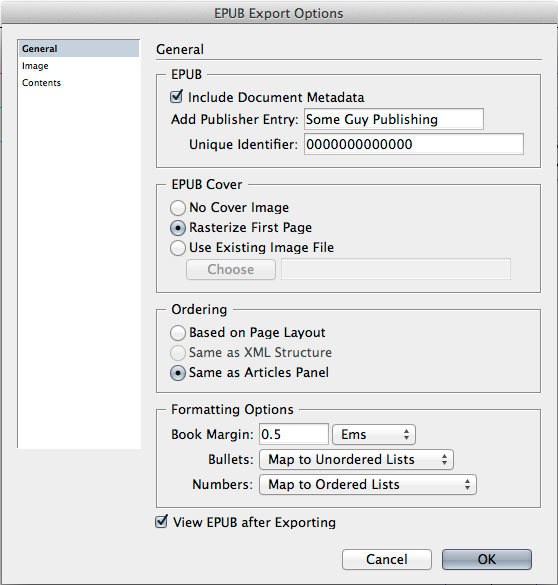The image size is (558, 585).
Task: Select Rasterize First Page option
Action: 178,228
